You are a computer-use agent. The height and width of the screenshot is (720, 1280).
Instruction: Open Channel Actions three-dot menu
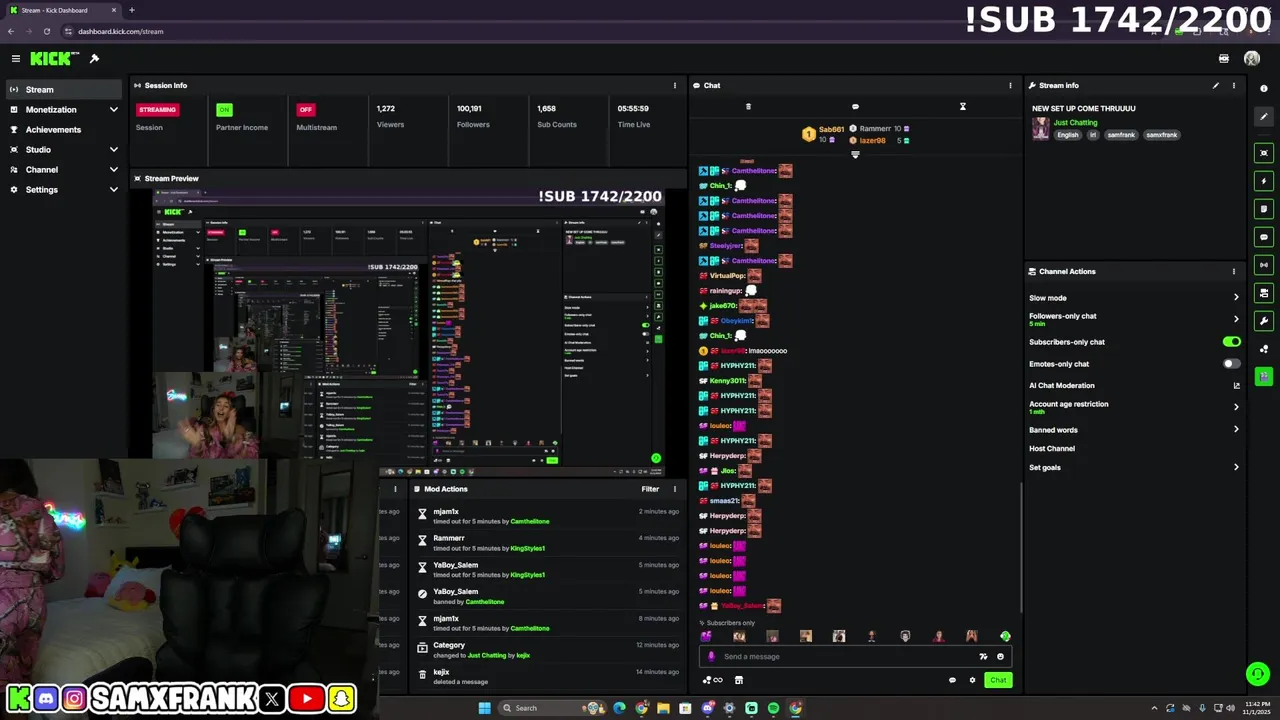pyautogui.click(x=1233, y=271)
